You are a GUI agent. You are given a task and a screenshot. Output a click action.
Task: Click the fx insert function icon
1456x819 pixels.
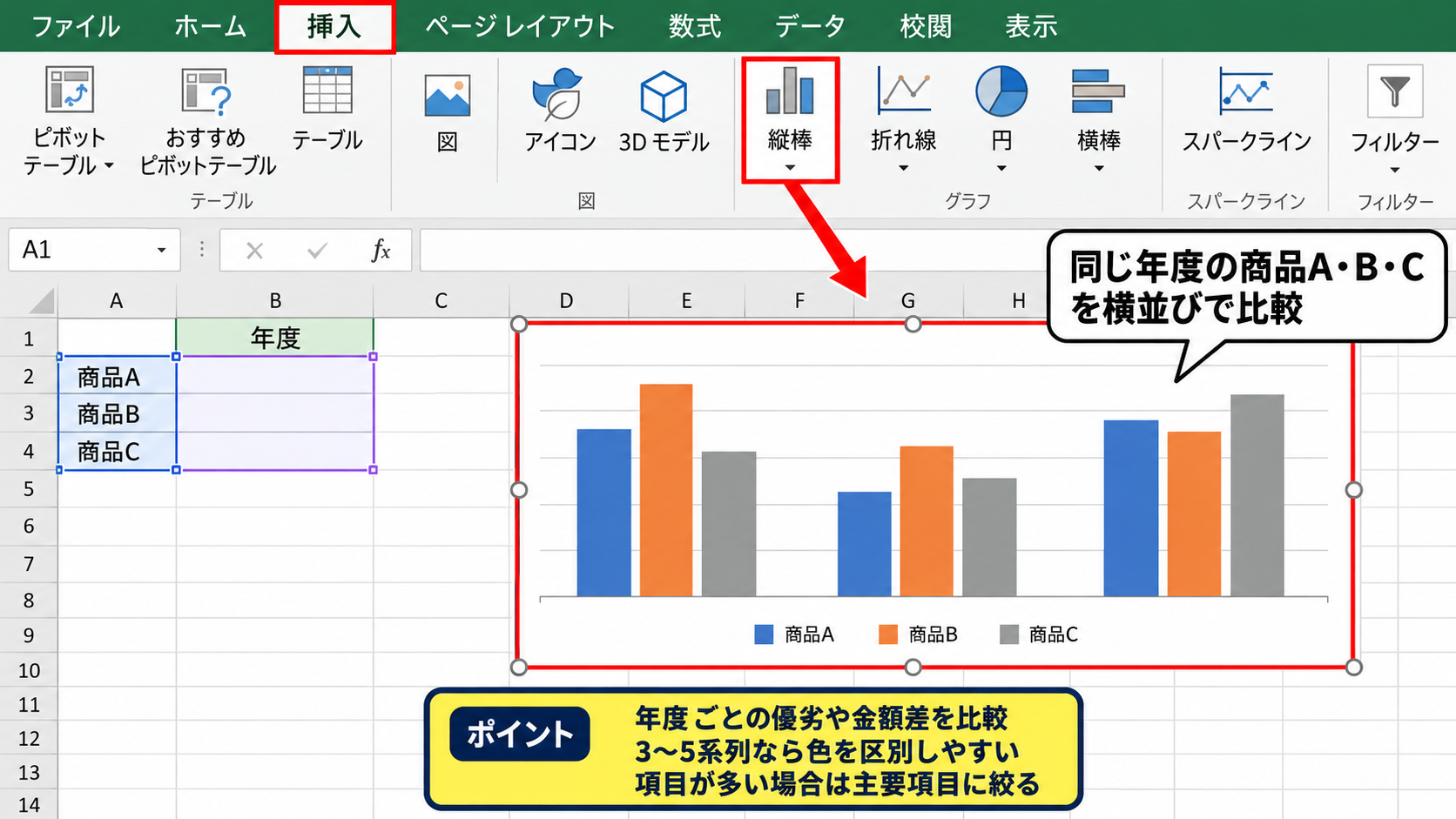(381, 251)
